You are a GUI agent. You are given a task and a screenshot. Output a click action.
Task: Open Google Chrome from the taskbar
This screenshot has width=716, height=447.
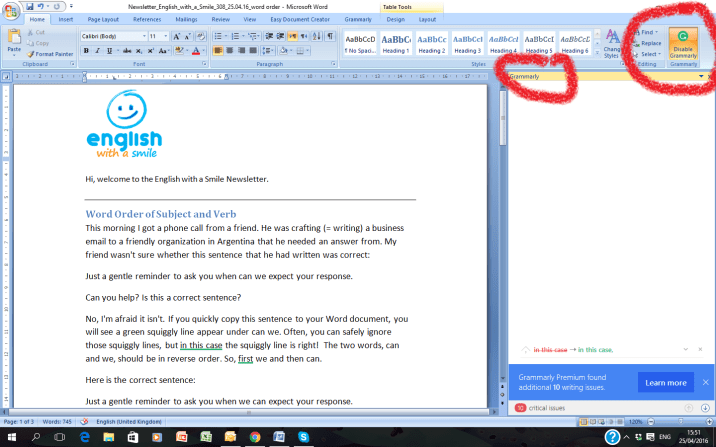point(255,437)
